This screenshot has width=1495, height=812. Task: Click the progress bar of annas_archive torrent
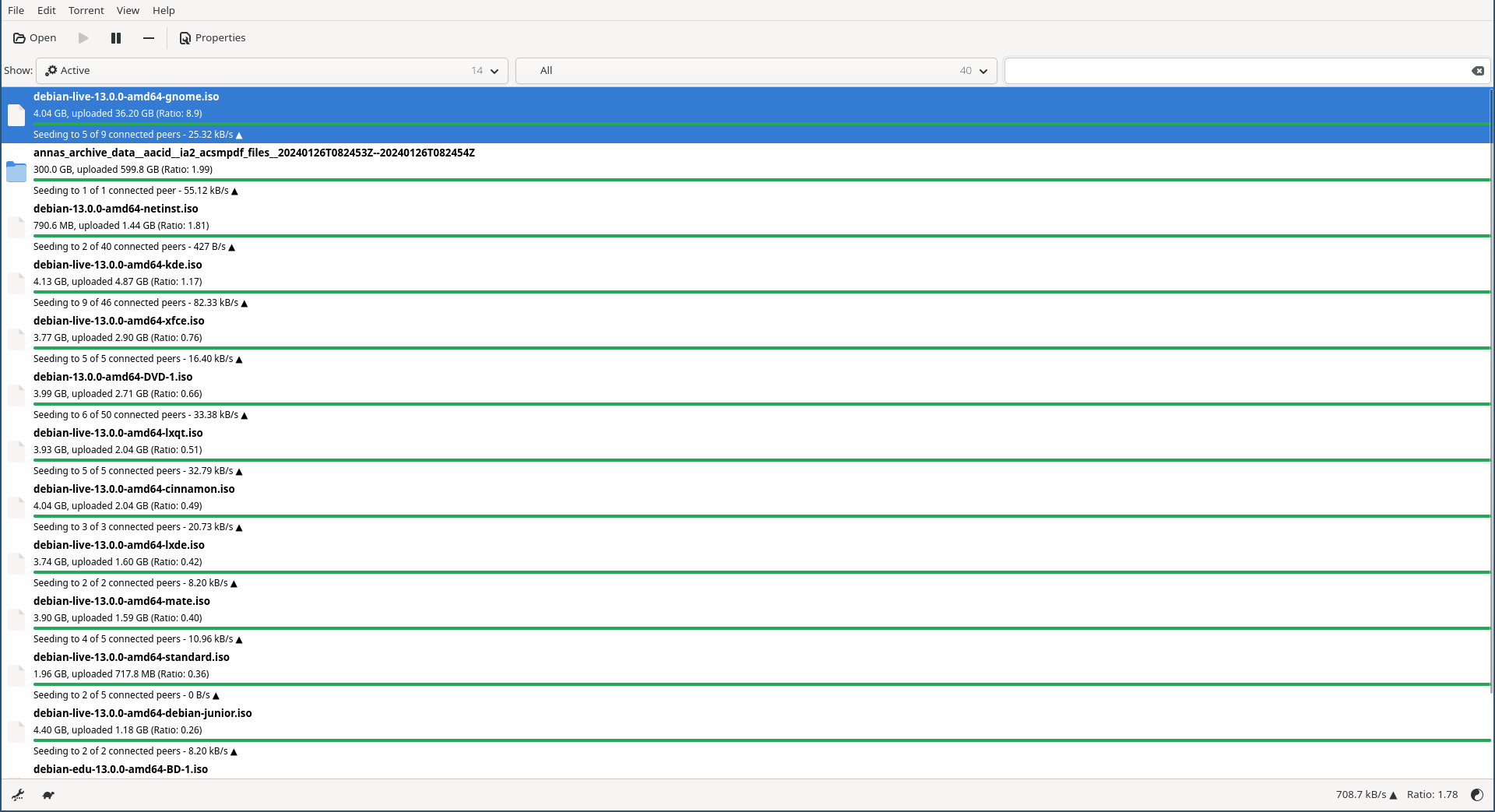tap(762, 180)
